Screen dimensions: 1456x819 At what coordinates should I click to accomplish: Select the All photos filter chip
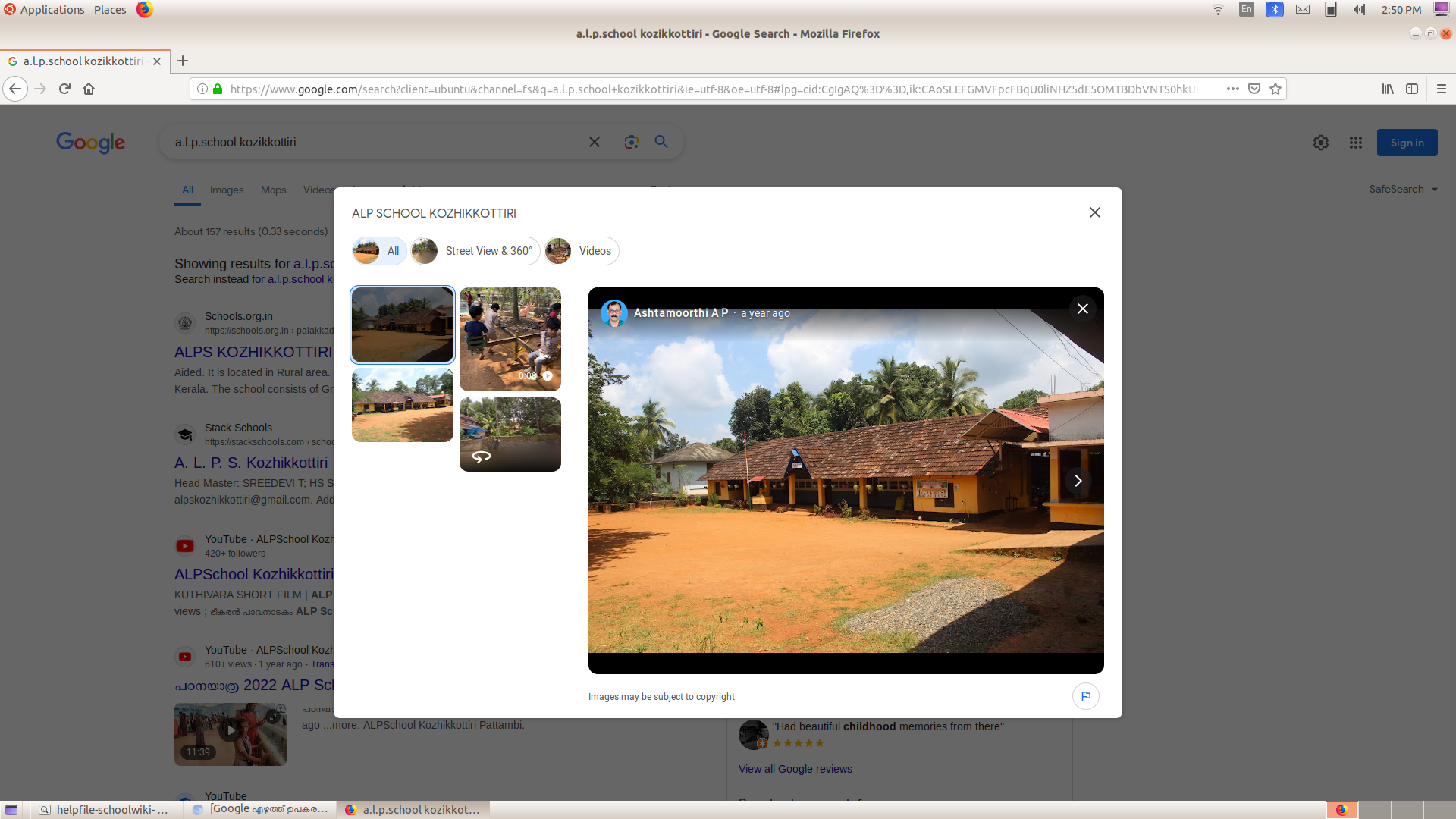(379, 251)
